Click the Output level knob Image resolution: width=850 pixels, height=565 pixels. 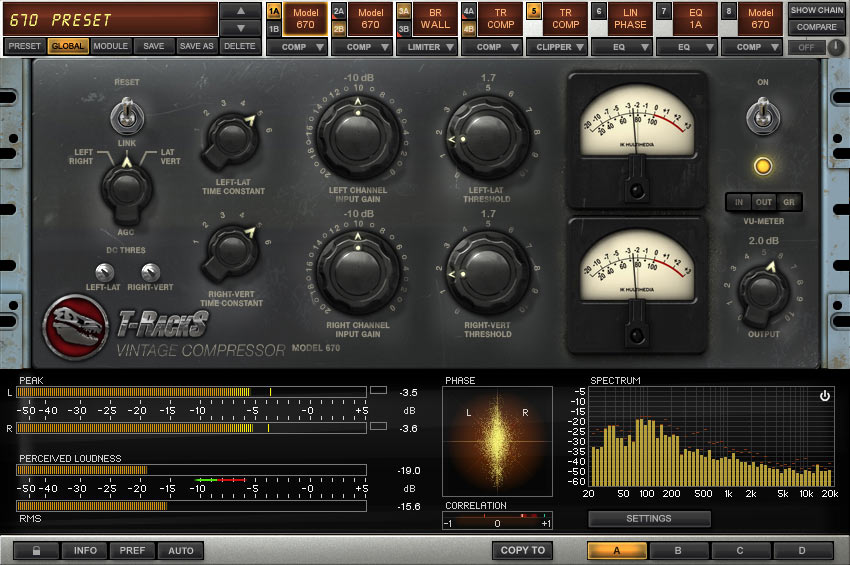point(763,293)
